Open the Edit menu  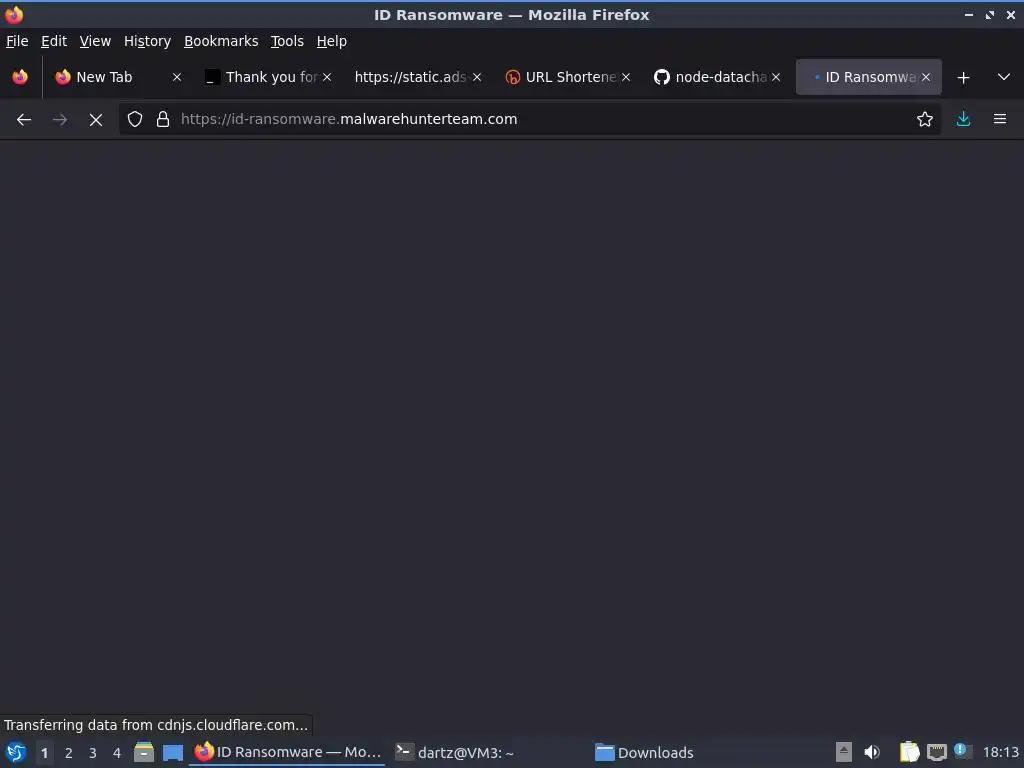coord(54,41)
